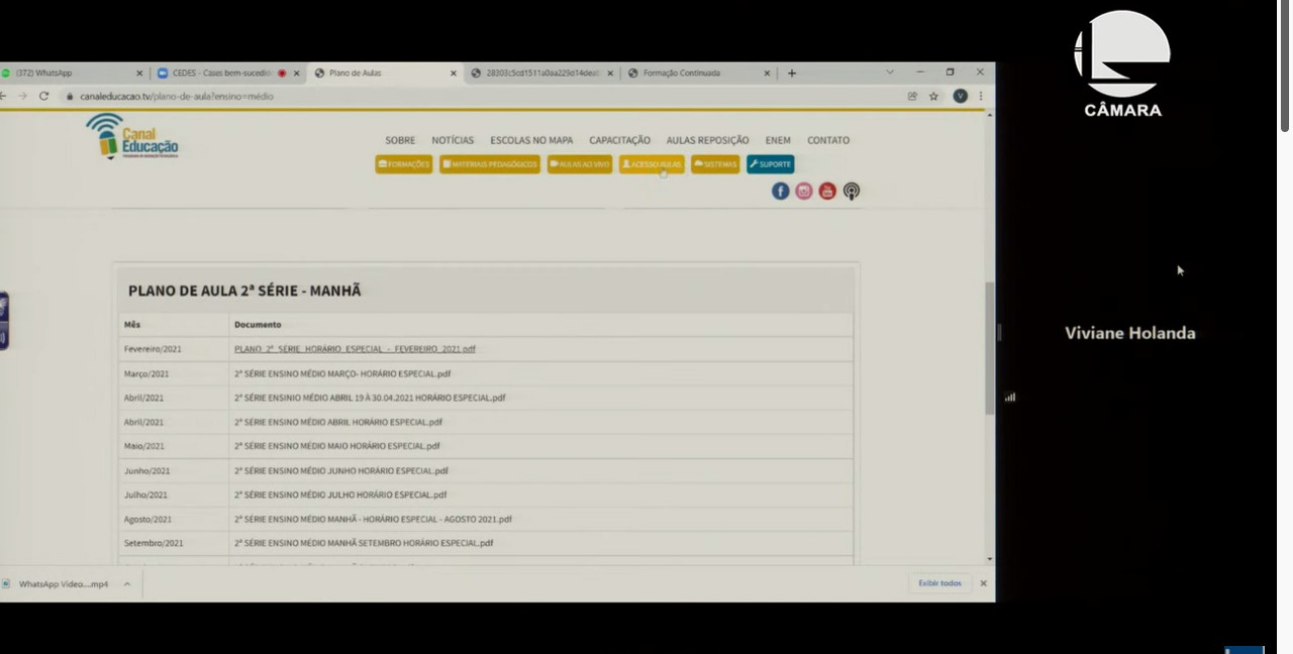Close the Formação Continuada tab

click(x=767, y=73)
